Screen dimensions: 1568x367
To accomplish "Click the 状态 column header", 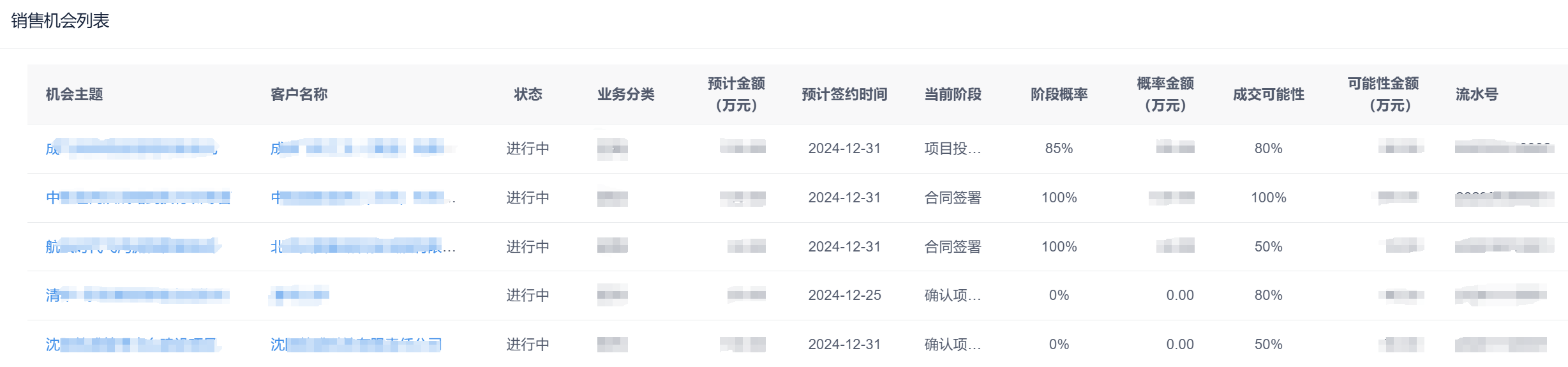I will (x=528, y=94).
